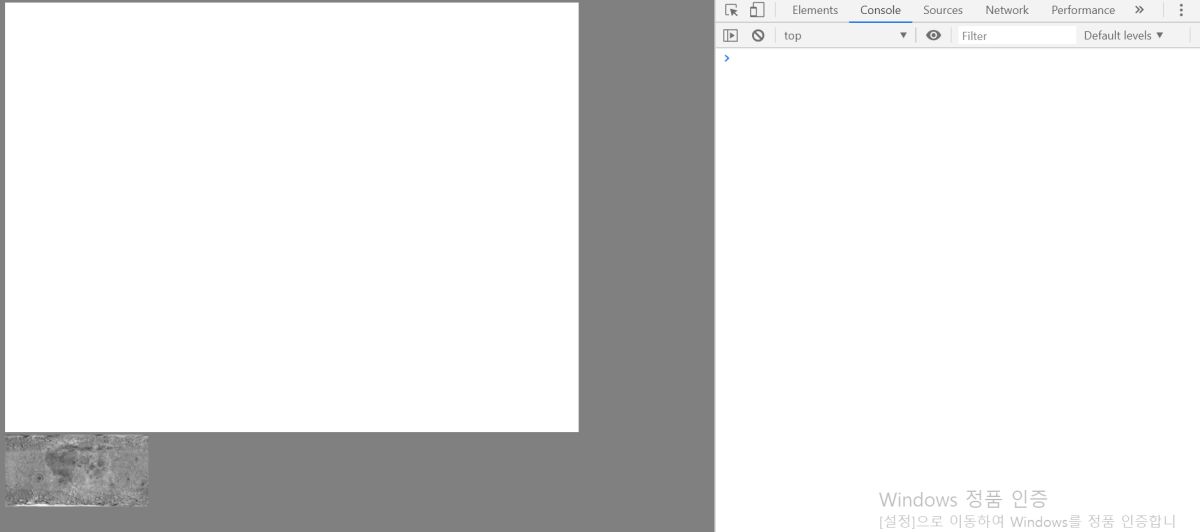Screen dimensions: 1200x532
Task: Open the Sources tab
Action: (x=943, y=10)
